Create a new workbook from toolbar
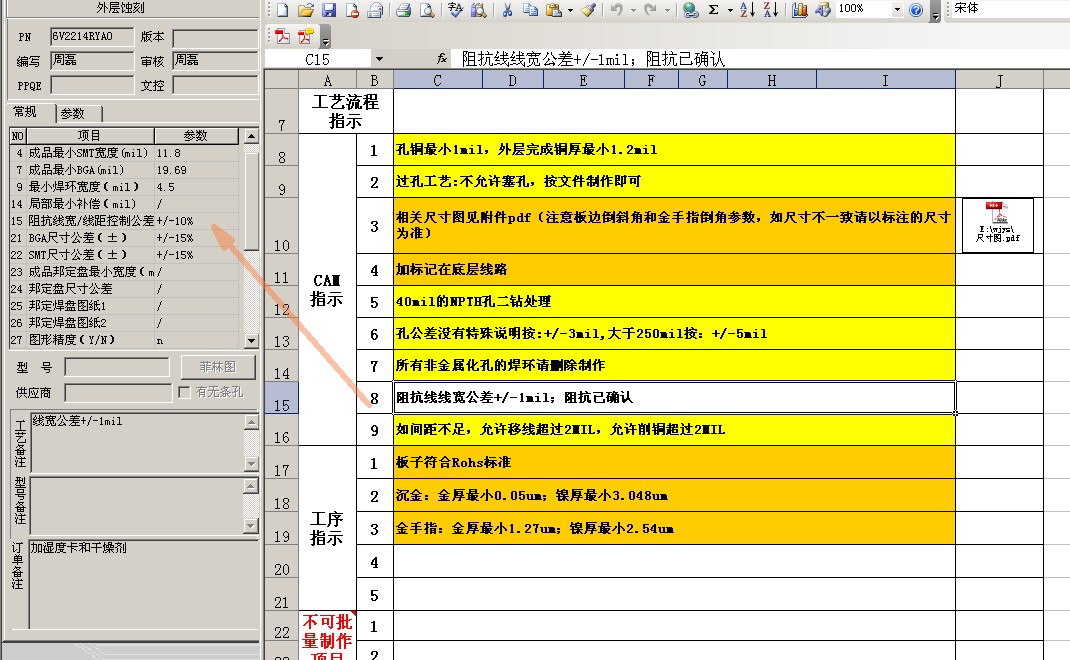The height and width of the screenshot is (660, 1070). 283,10
